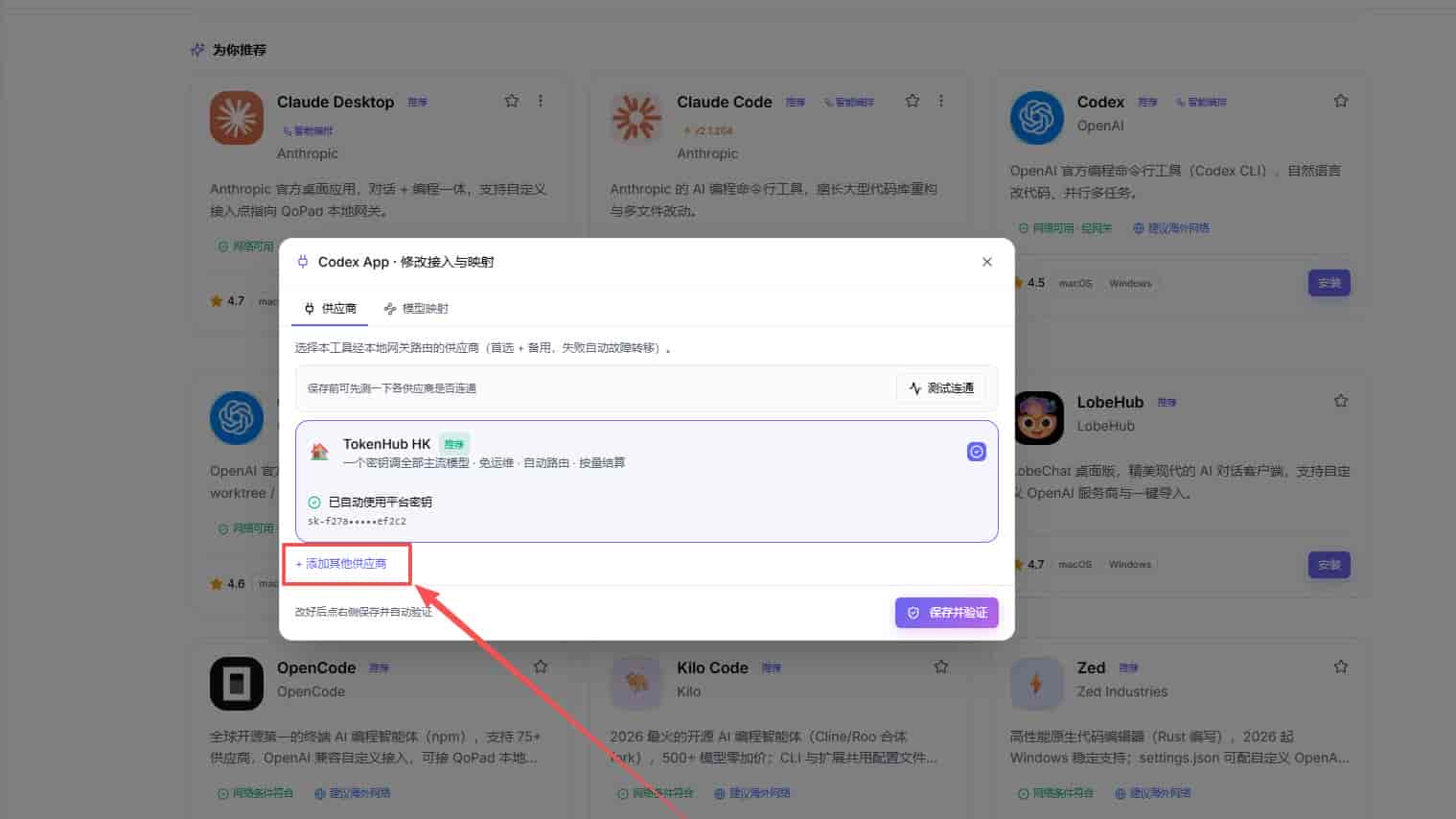Star the Kilo Code card
The height and width of the screenshot is (819, 1456).
(x=941, y=667)
